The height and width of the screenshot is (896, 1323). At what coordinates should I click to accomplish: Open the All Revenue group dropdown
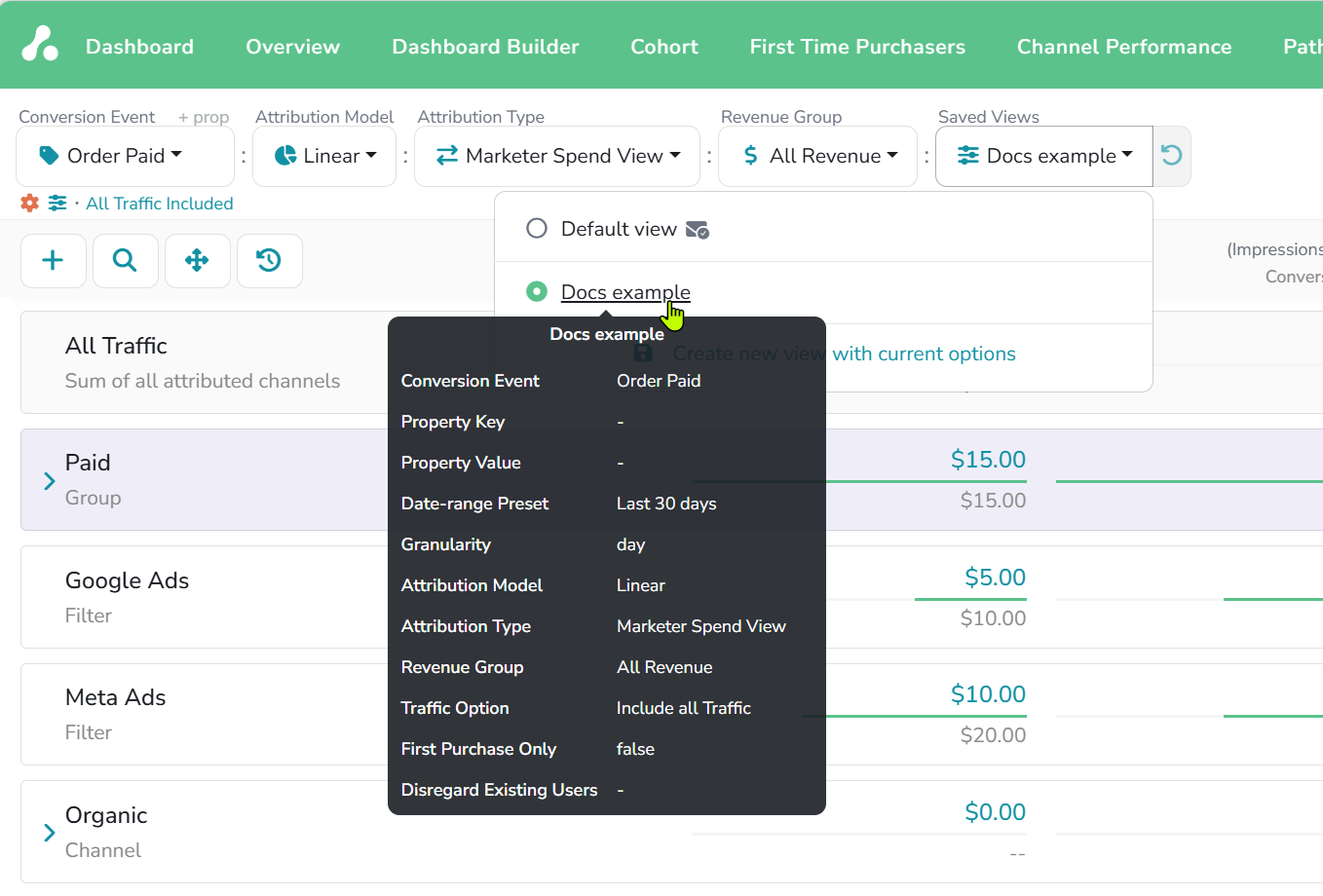[818, 156]
